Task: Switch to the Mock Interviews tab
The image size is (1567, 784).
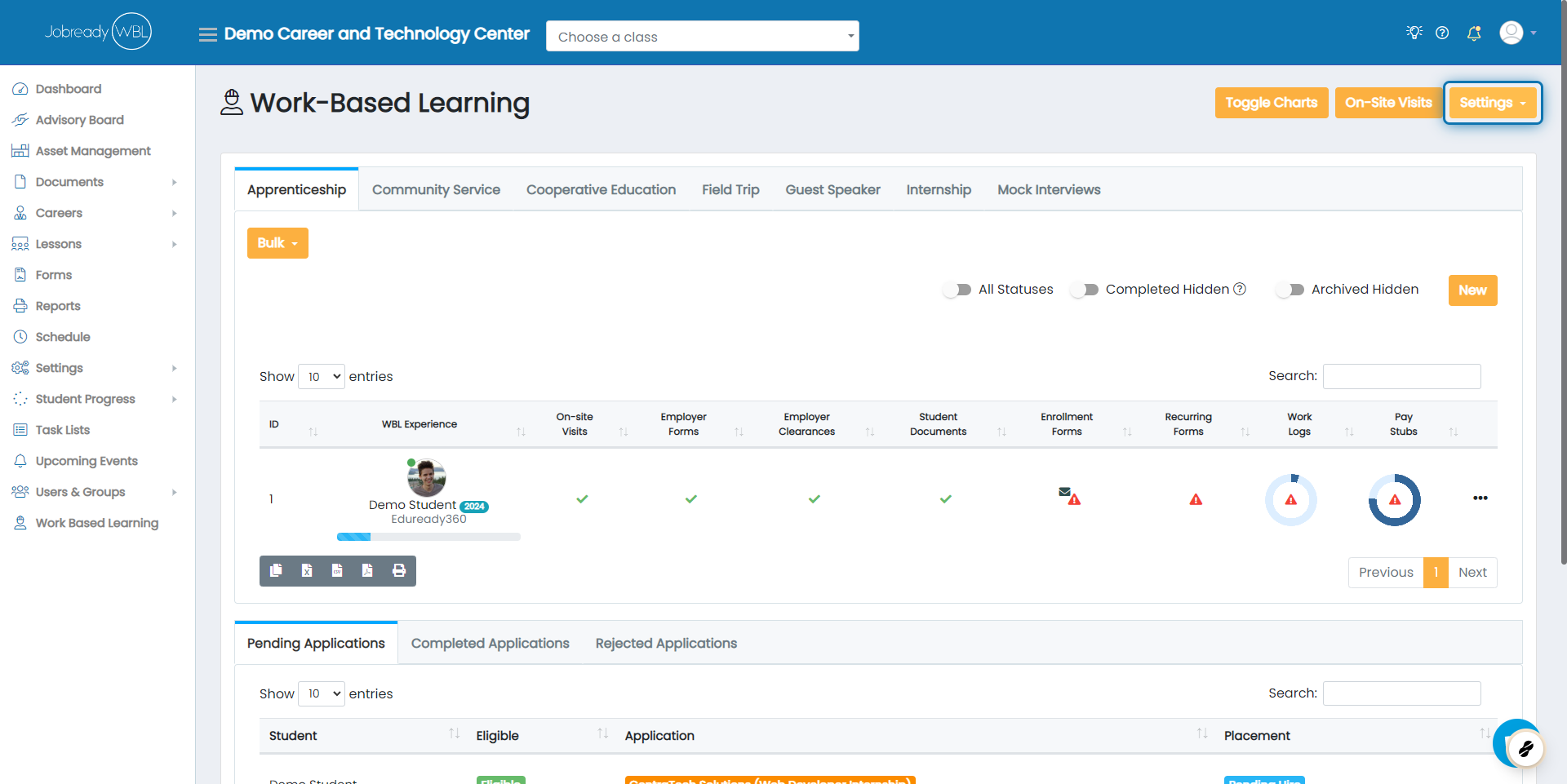Action: (1049, 189)
